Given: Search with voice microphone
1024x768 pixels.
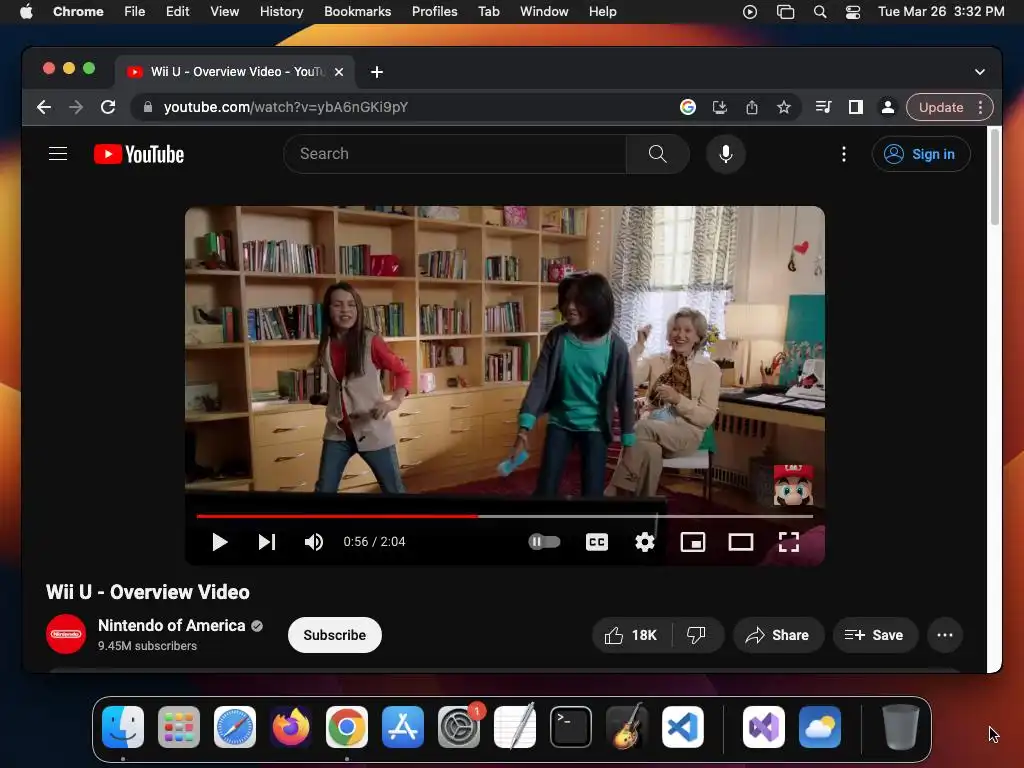Looking at the screenshot, I should coord(726,153).
